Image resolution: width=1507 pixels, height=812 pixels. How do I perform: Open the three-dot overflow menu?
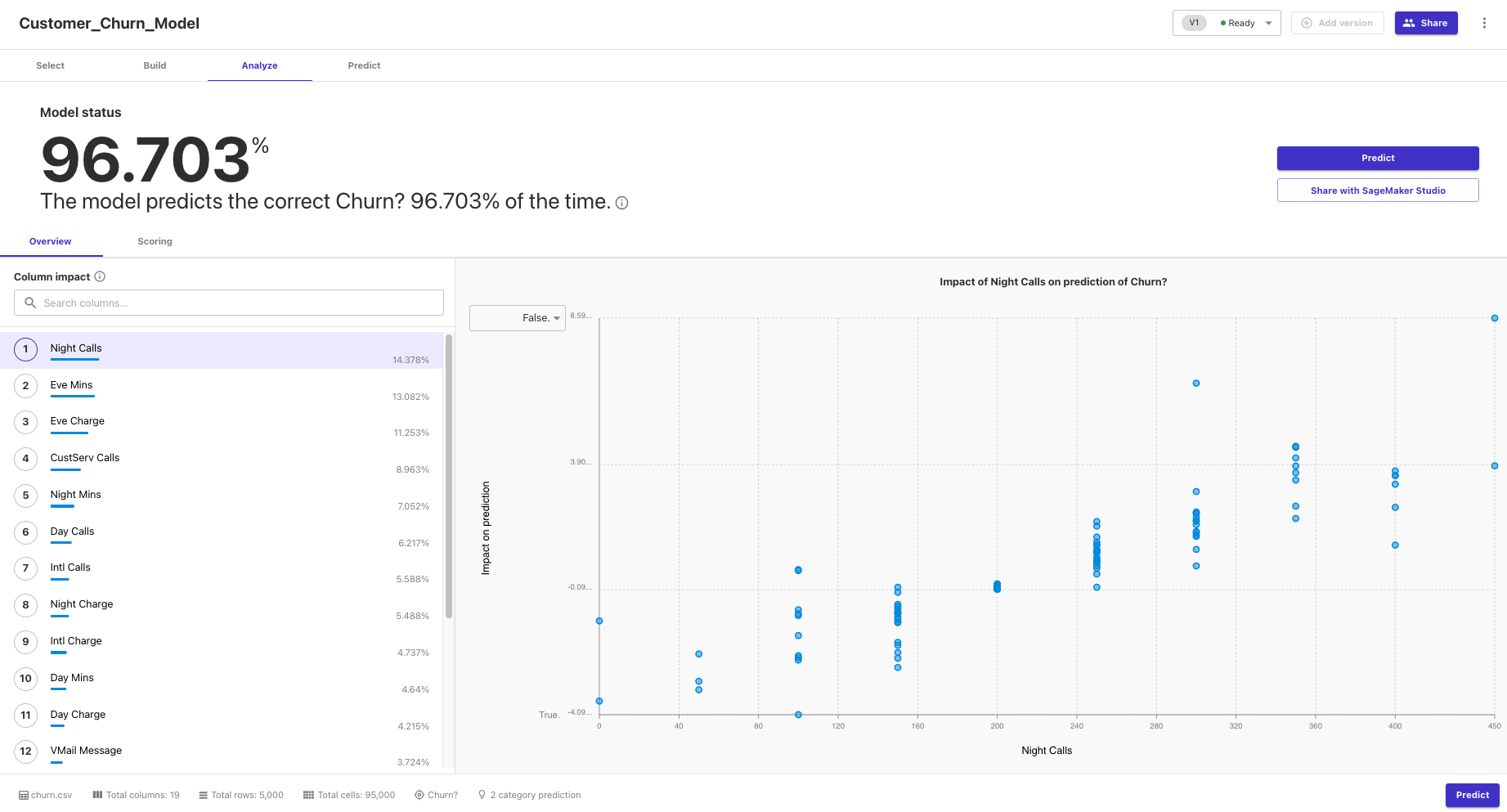[x=1485, y=22]
